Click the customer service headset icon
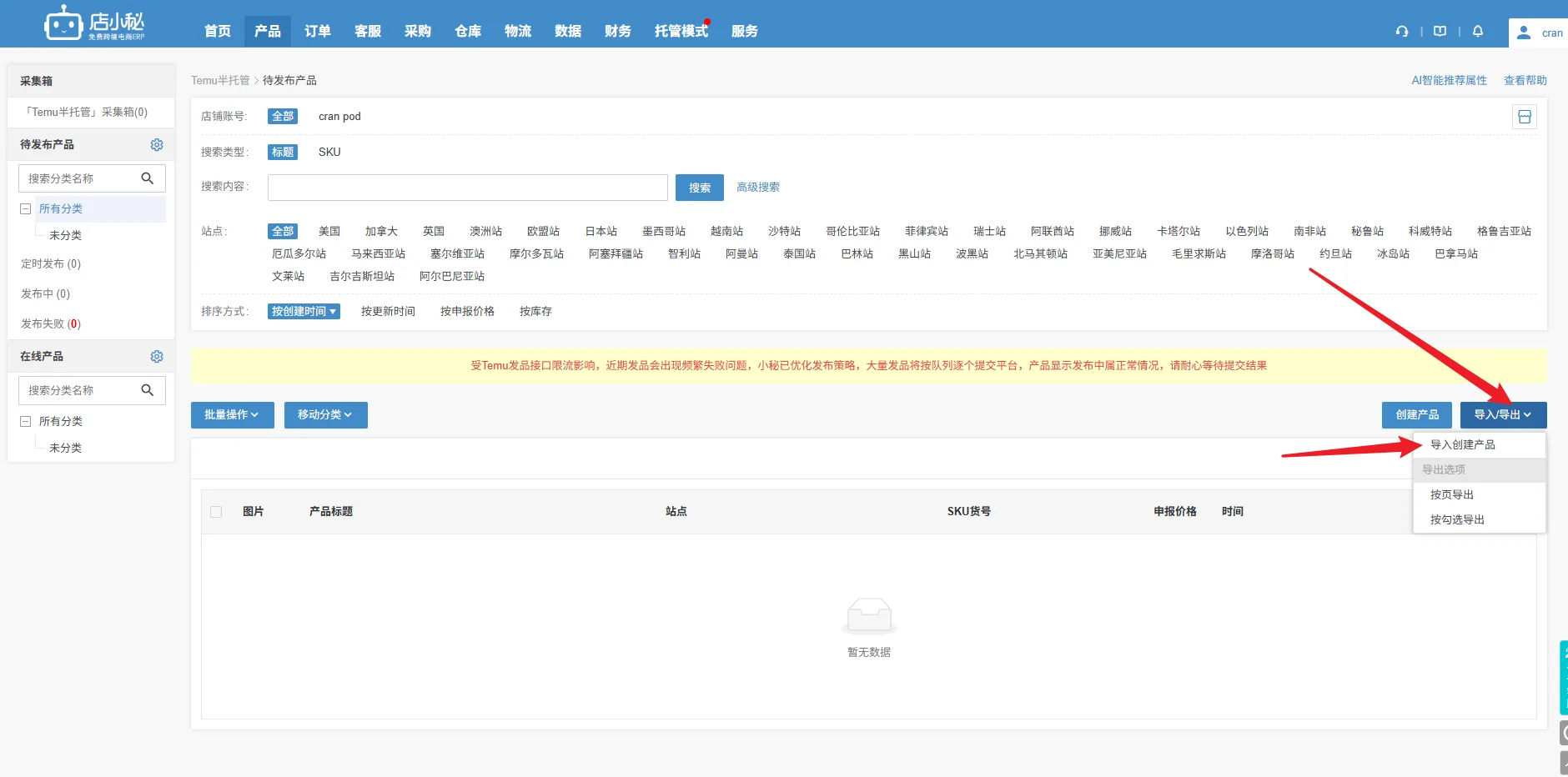Image resolution: width=1568 pixels, height=777 pixels. [1402, 31]
